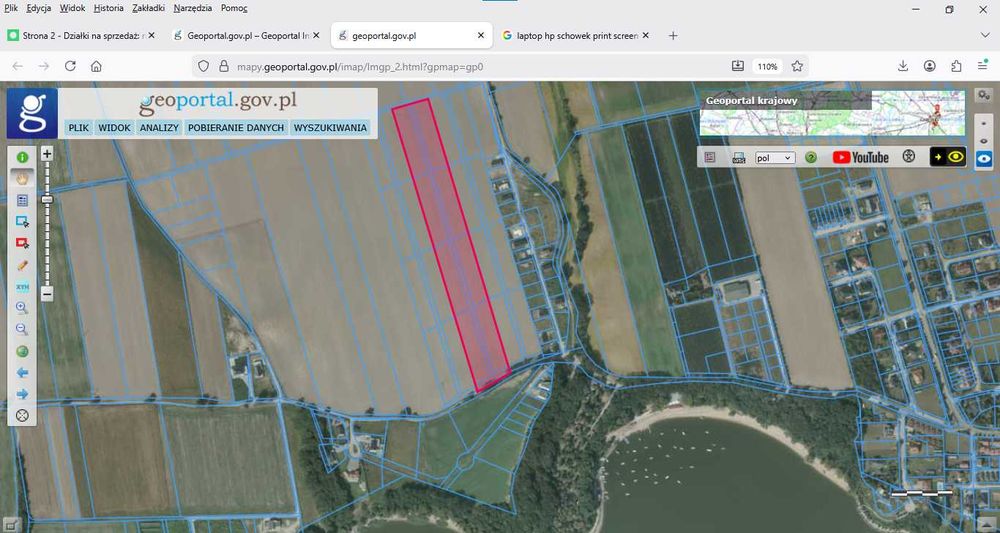Screen dimensions: 1000x533
Task: Select the hand pan tool
Action: 22,179
